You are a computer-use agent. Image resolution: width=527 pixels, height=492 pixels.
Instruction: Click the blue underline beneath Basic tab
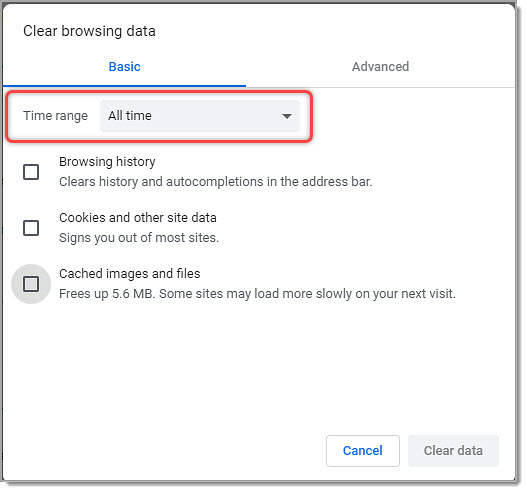tap(124, 86)
